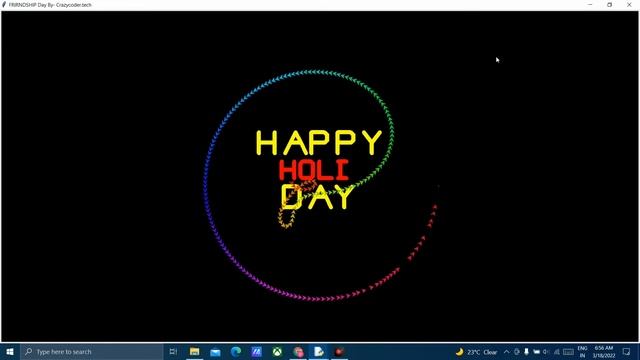Open Microsoft Edge from the taskbar

[236, 351]
